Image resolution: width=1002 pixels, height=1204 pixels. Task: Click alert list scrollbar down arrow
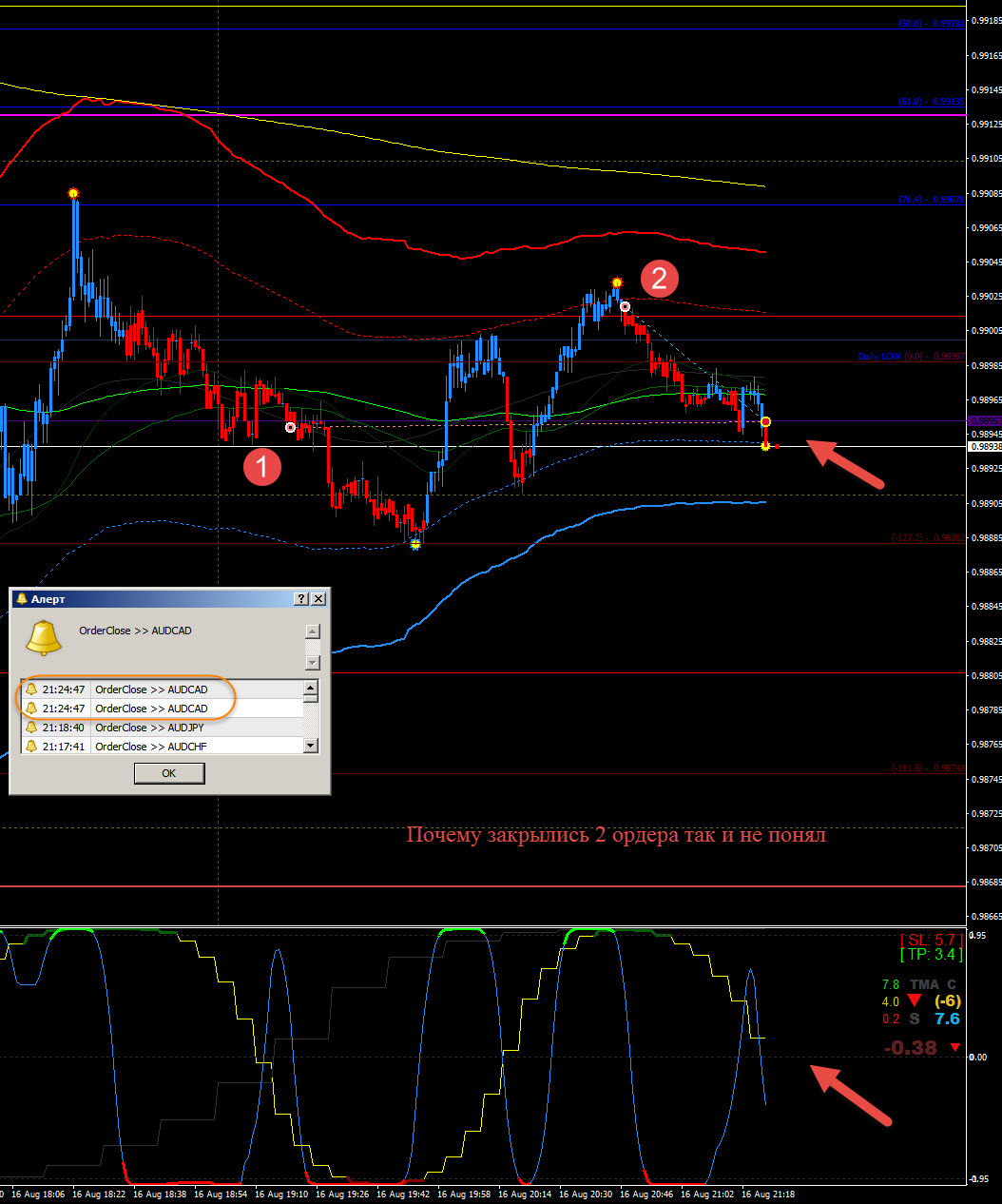pos(310,747)
